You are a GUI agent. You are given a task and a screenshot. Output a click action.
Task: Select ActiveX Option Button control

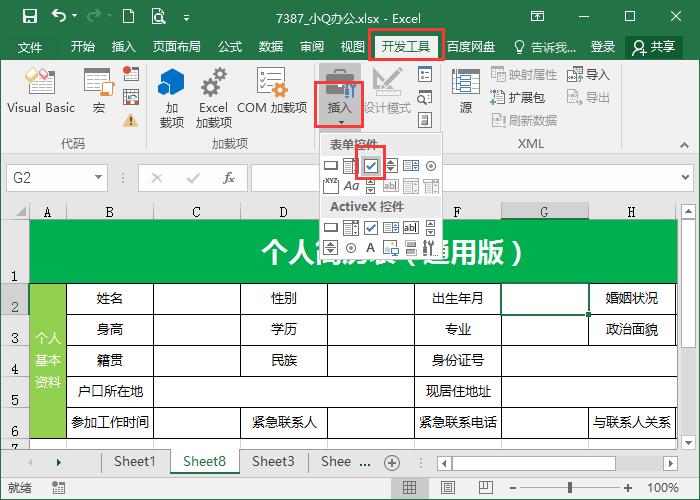tap(351, 248)
